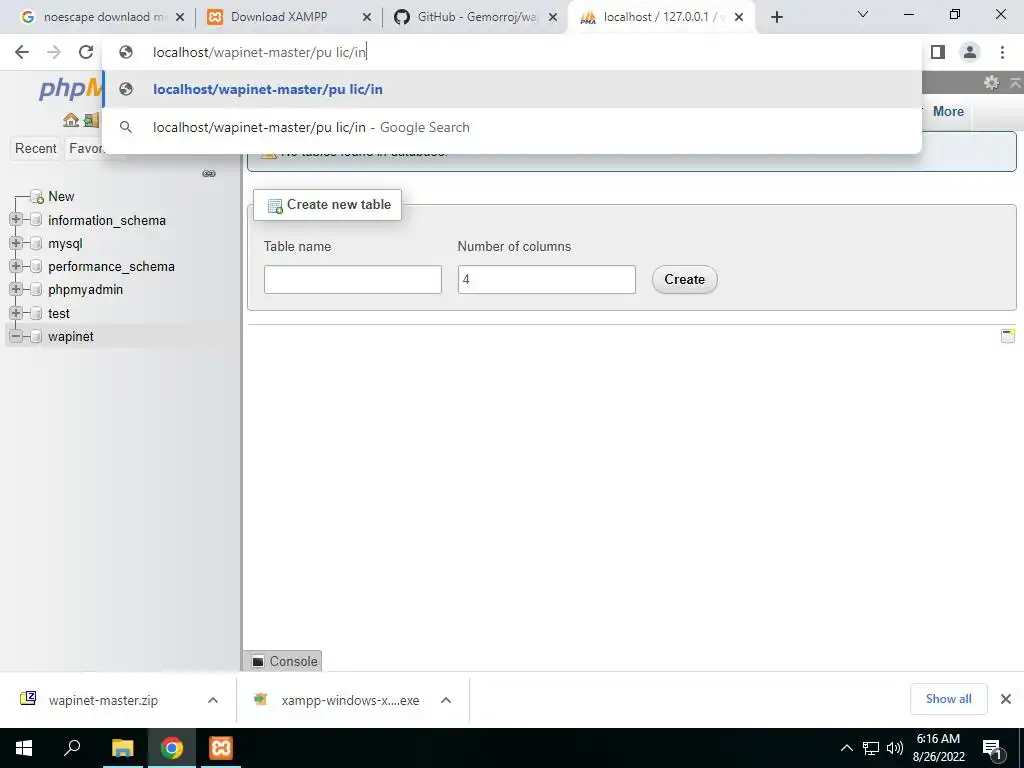Open the test database
The width and height of the screenshot is (1024, 768).
[x=59, y=313]
